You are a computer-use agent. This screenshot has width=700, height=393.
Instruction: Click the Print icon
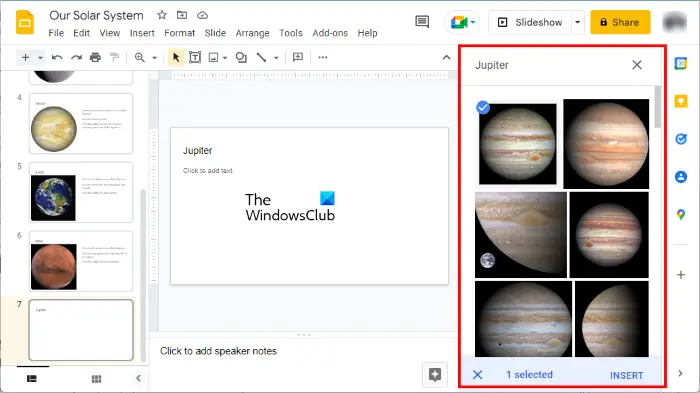pyautogui.click(x=95, y=57)
